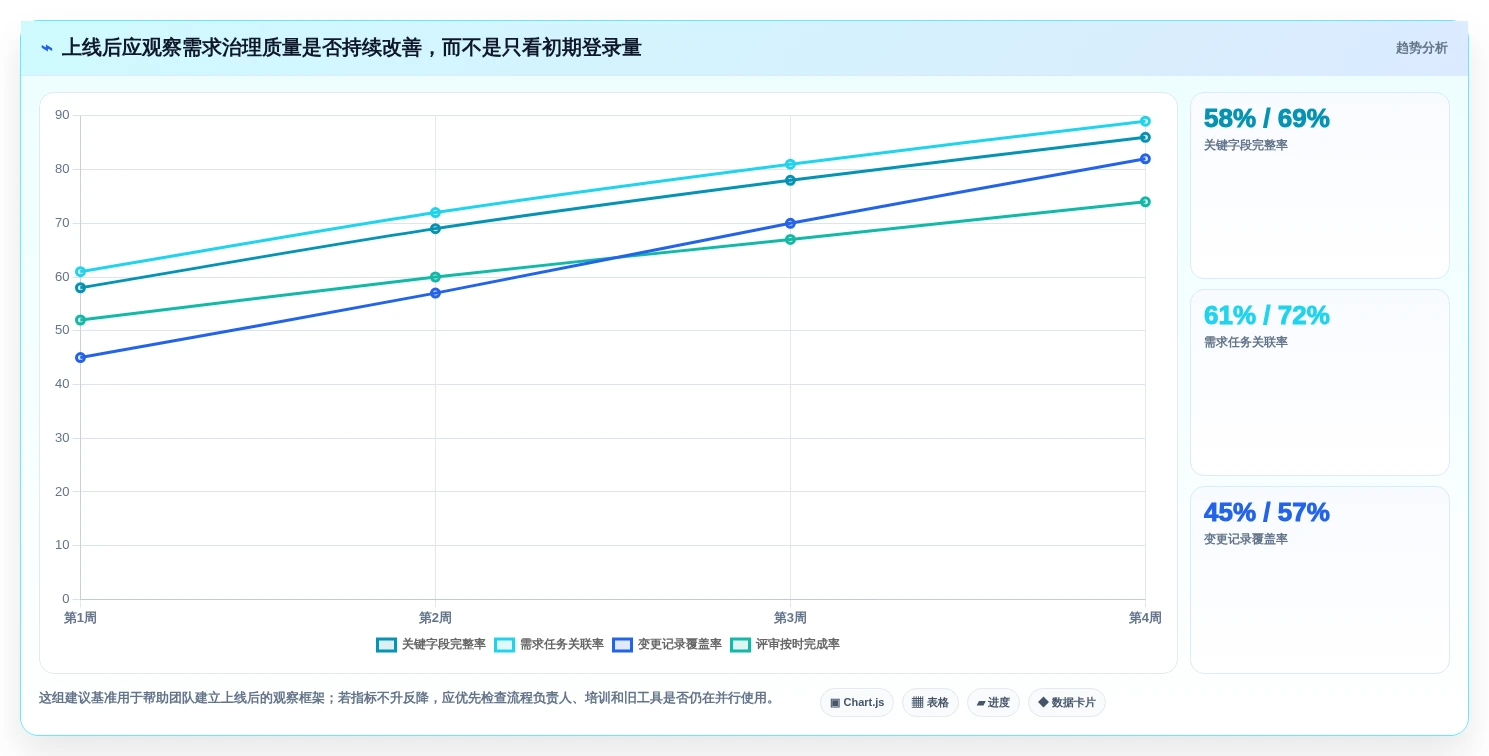Click the 第3周 x-axis label

pyautogui.click(x=790, y=618)
